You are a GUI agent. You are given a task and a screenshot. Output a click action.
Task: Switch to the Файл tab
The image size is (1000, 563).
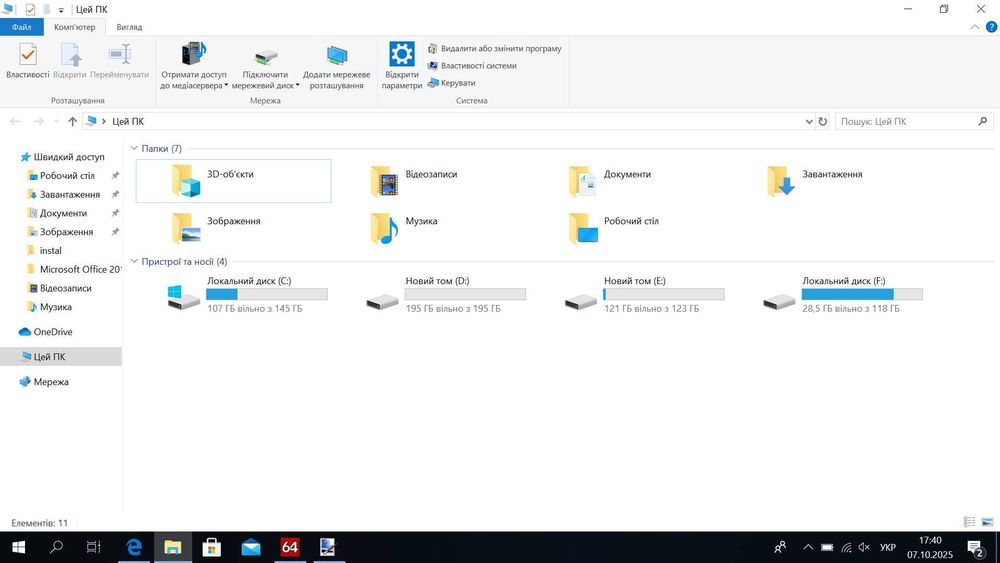pyautogui.click(x=22, y=27)
